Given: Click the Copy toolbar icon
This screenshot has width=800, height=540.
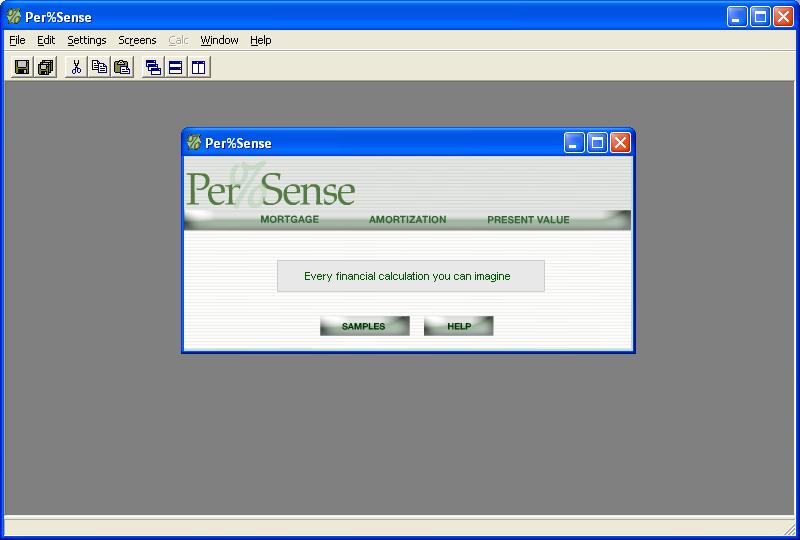Looking at the screenshot, I should pyautogui.click(x=99, y=67).
